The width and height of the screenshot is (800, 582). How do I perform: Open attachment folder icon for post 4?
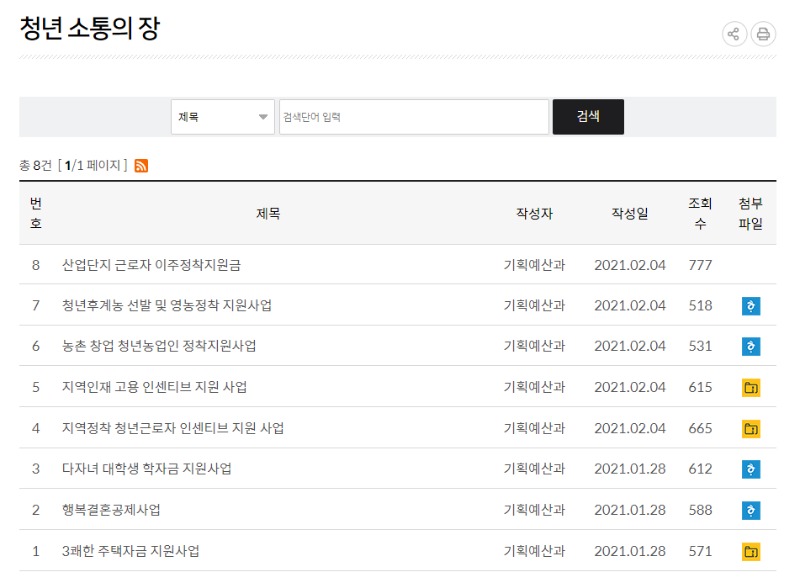(x=751, y=429)
